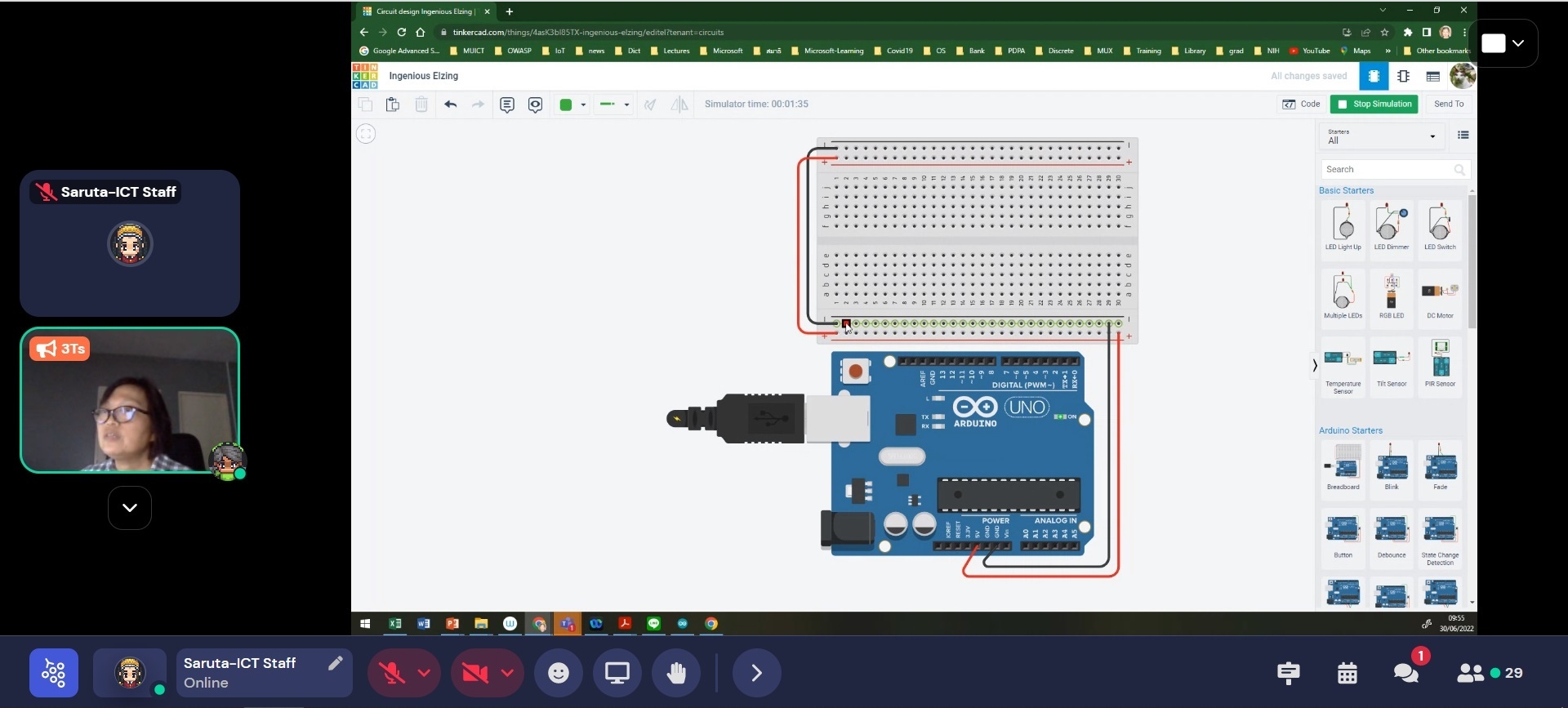Viewport: 1568px width, 708px height.
Task: Start screen sharing with monitor icon
Action: 617,673
